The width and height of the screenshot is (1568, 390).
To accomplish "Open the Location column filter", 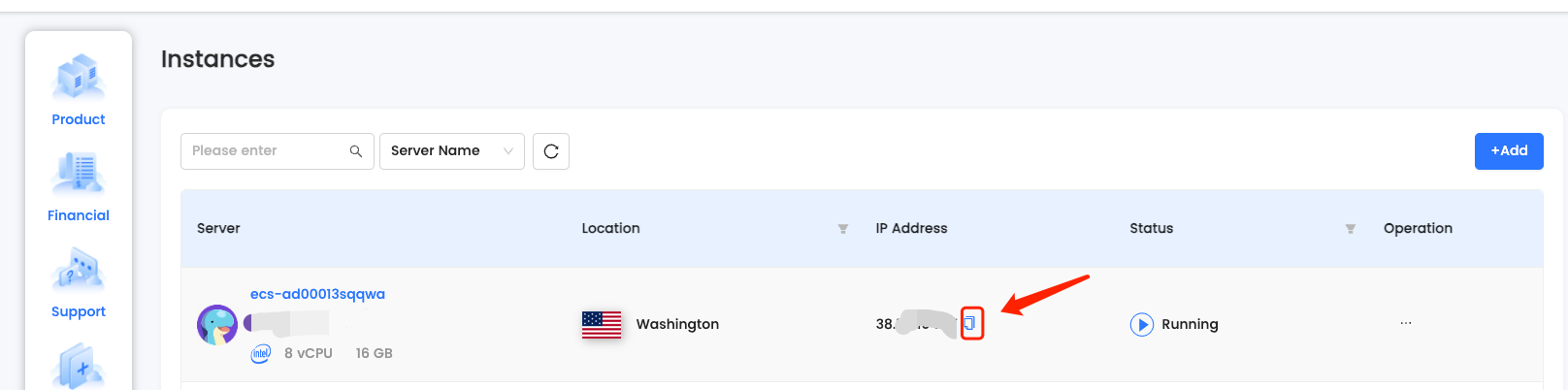I will tap(843, 229).
